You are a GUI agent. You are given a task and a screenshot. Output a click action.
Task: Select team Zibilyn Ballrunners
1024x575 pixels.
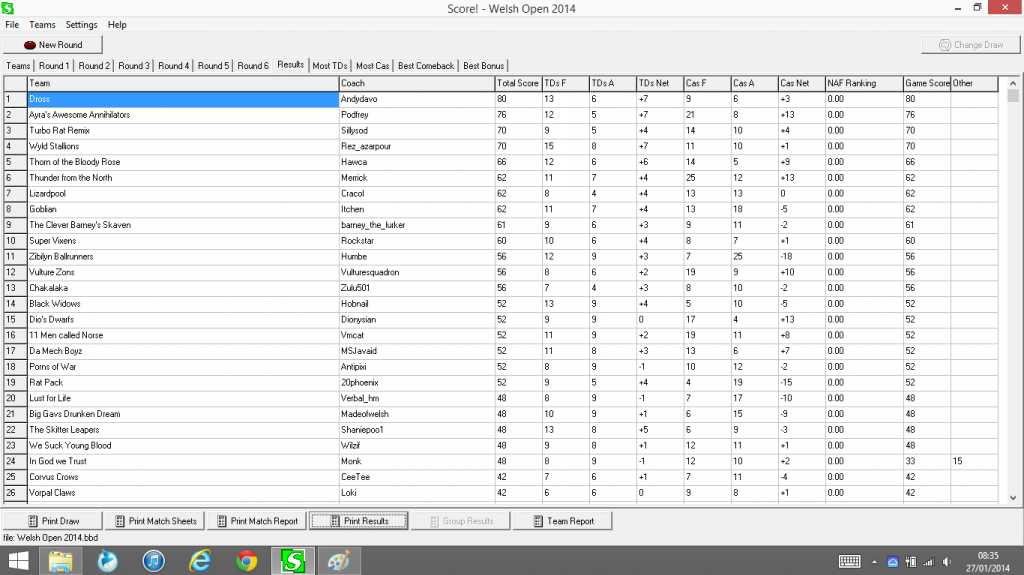pyautogui.click(x=183, y=257)
